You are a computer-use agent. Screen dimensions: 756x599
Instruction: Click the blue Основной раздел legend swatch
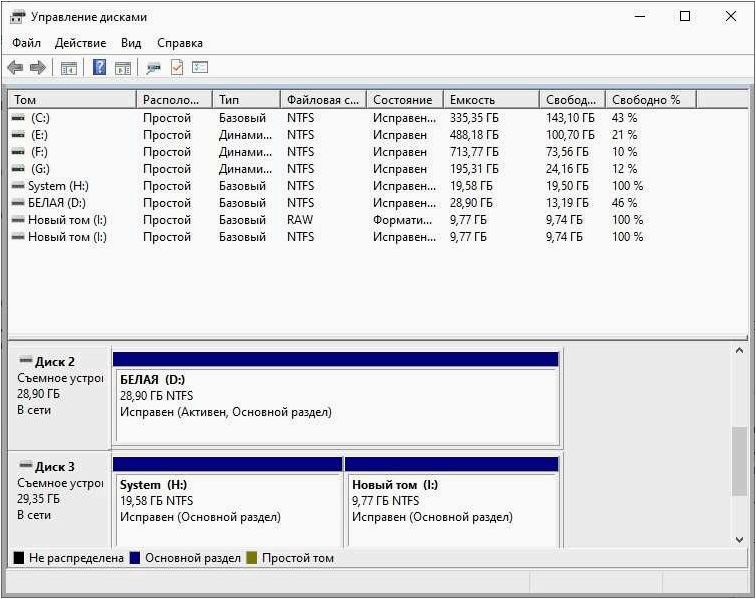(x=135, y=558)
